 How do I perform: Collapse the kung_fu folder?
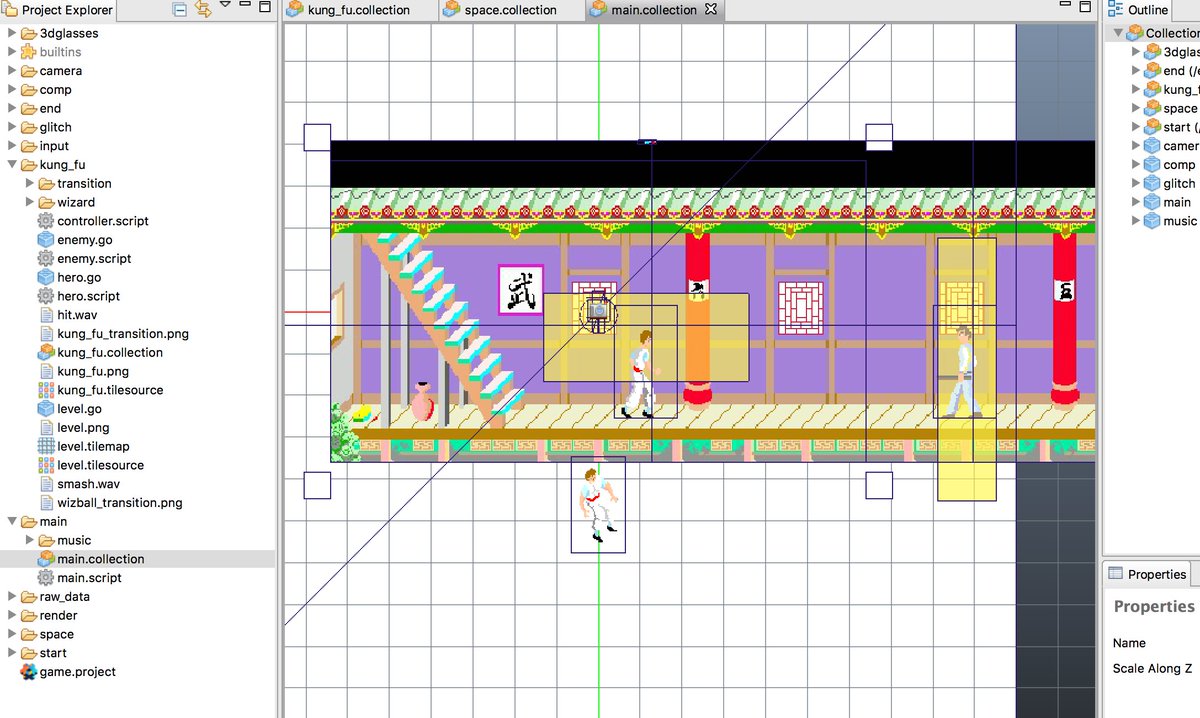[12, 165]
